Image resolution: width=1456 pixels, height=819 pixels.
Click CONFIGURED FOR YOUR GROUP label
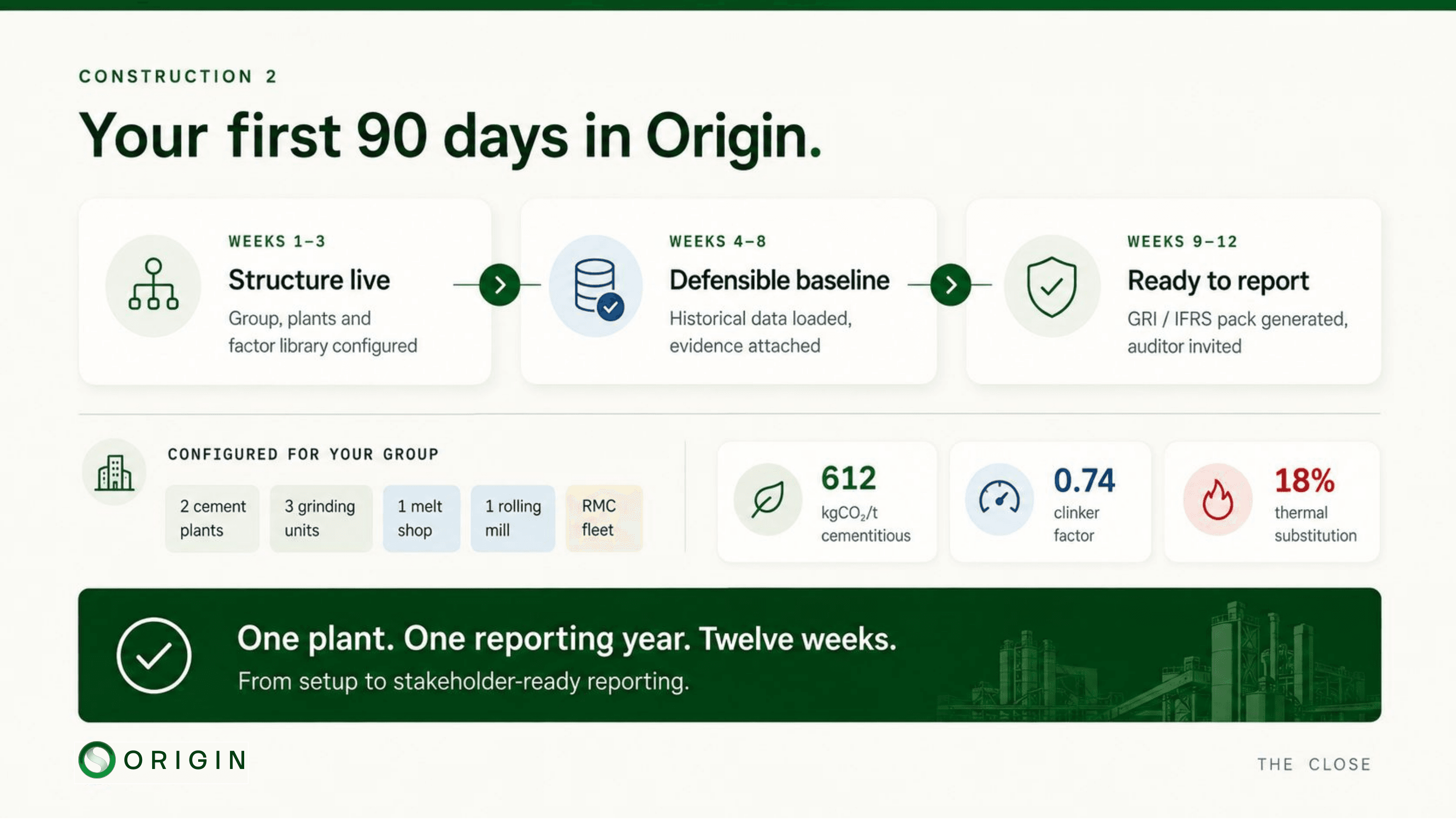point(303,454)
